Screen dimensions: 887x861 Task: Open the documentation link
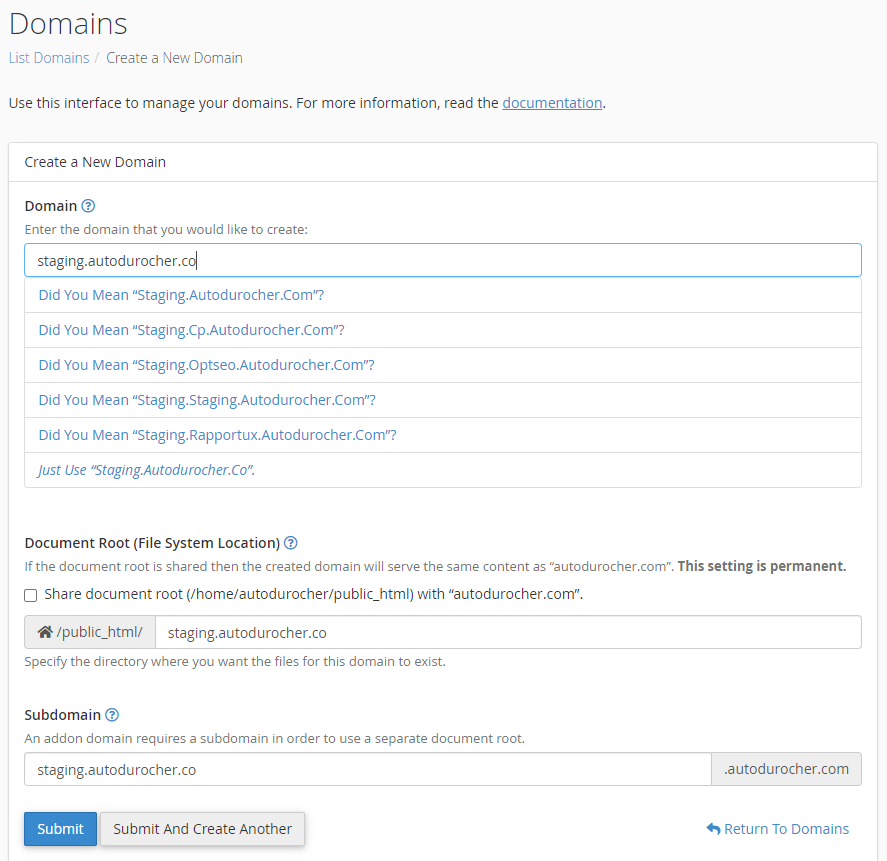[552, 103]
